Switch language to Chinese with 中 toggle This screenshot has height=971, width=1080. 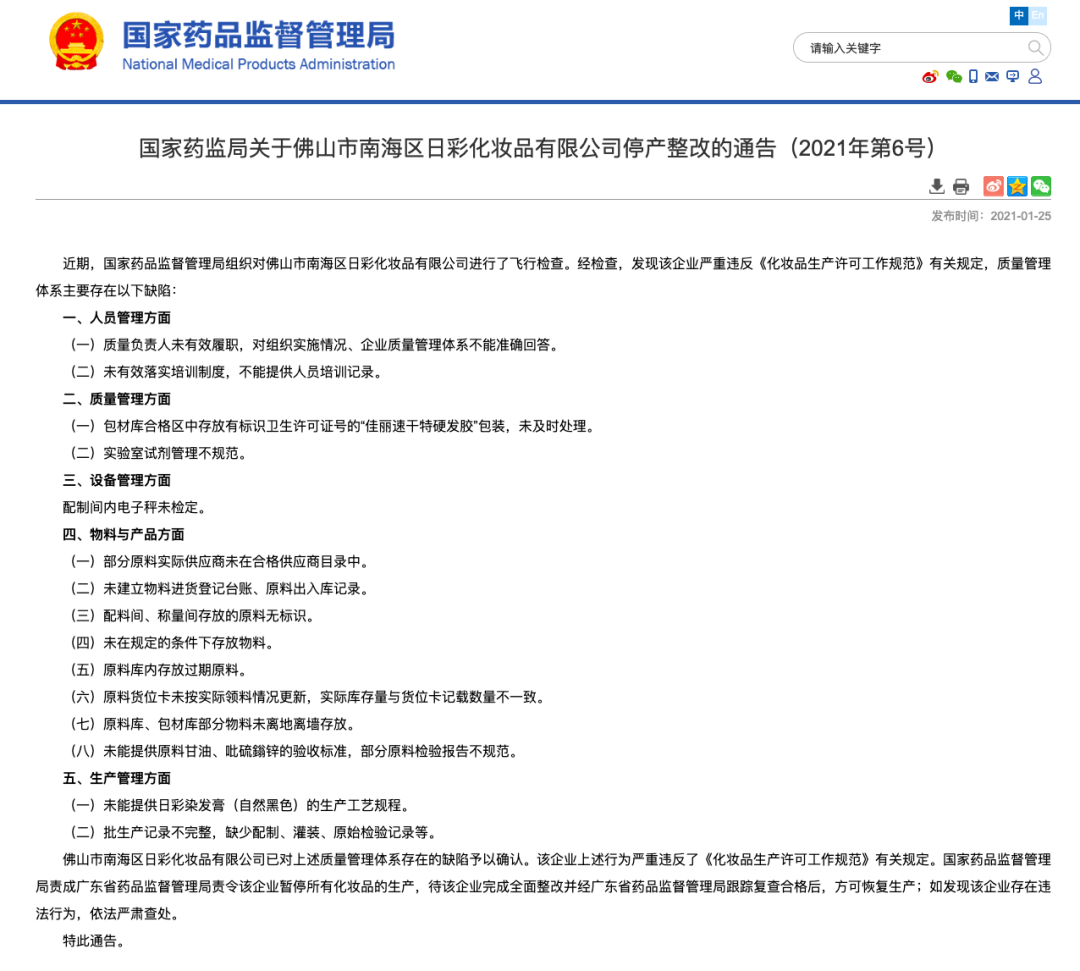1019,15
